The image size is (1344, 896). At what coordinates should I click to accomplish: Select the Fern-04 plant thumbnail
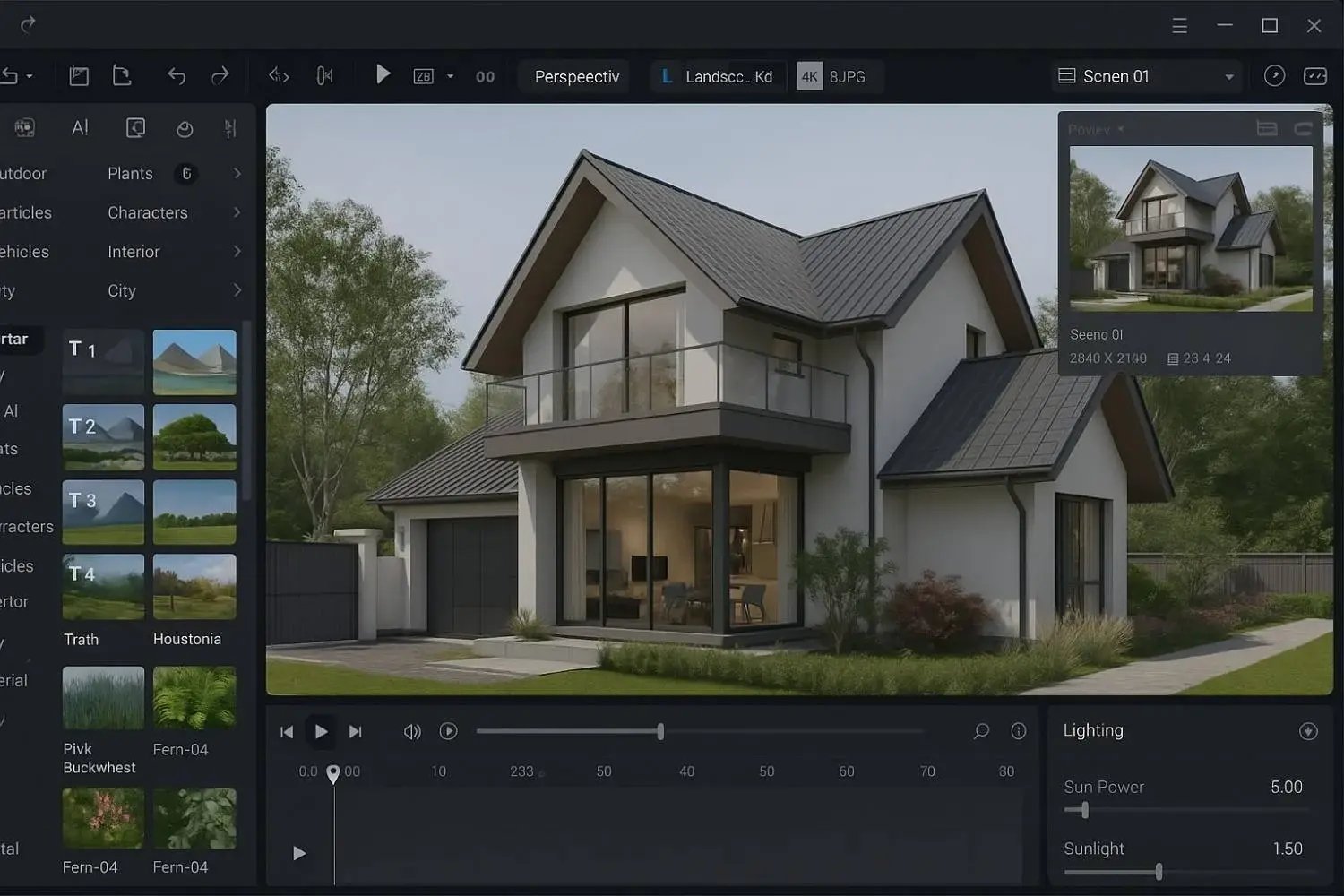(x=194, y=697)
